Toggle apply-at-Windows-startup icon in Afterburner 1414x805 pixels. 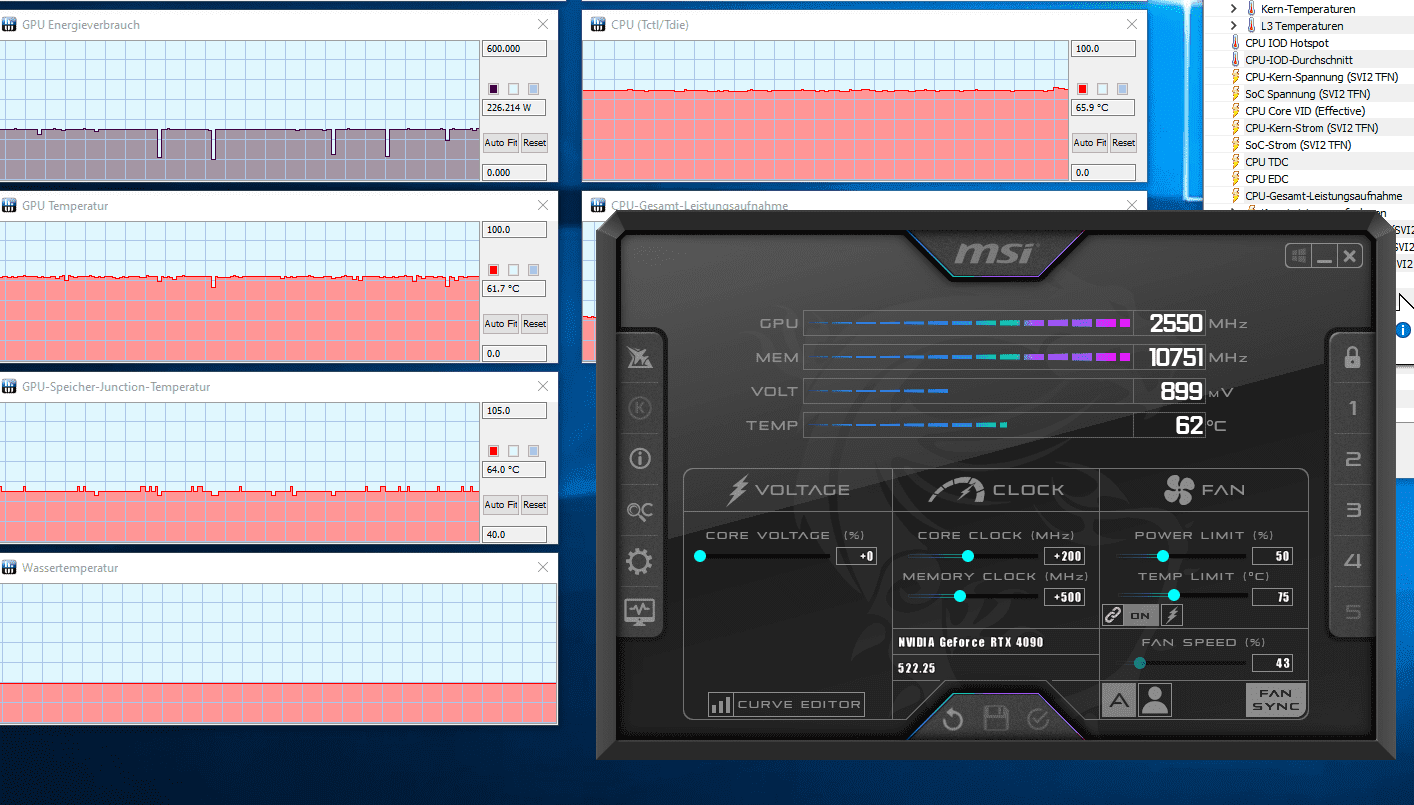(x=1298, y=257)
